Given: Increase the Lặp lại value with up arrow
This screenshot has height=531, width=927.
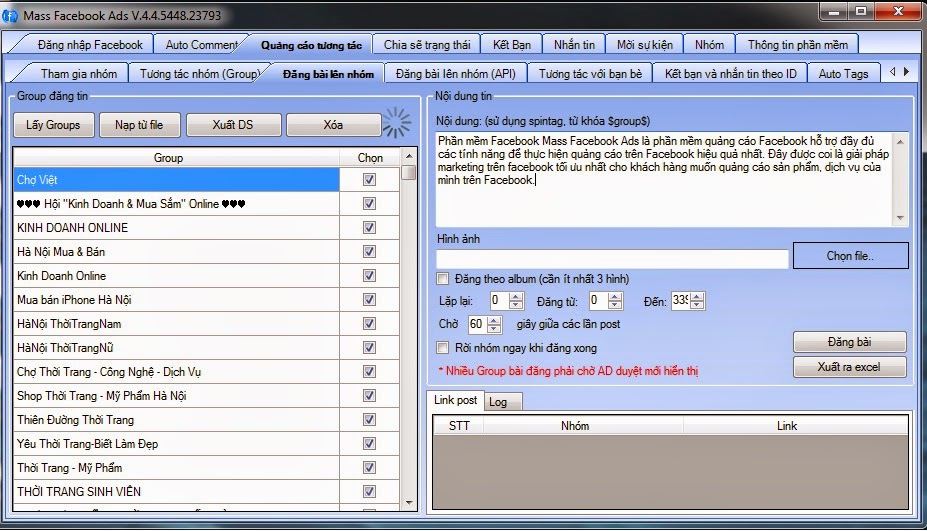Looking at the screenshot, I should coord(516,297).
